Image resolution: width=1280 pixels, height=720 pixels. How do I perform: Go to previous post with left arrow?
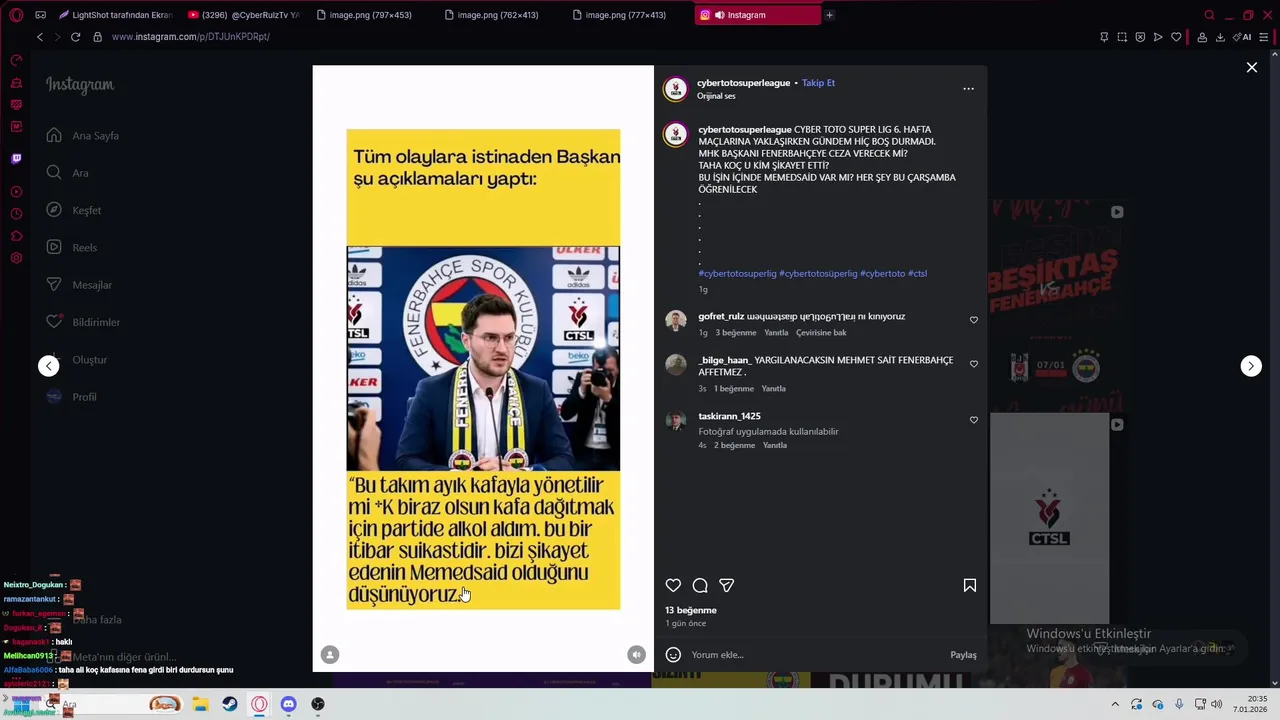tap(49, 366)
